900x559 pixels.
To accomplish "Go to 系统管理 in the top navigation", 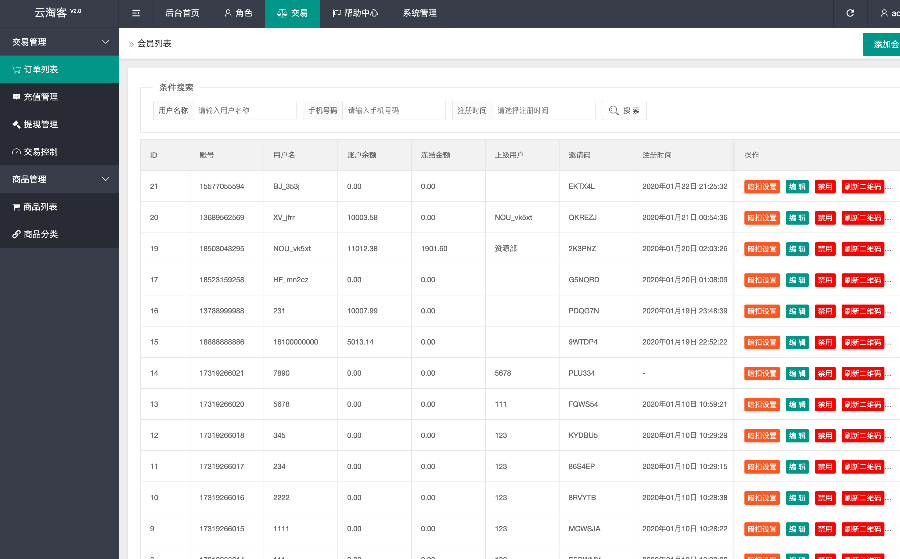I will (419, 13).
